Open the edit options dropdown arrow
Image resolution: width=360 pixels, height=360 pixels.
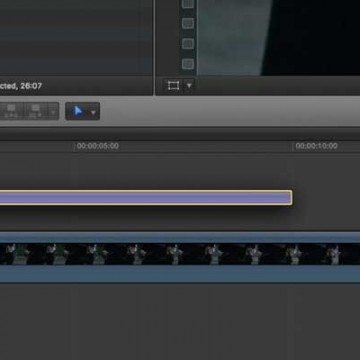53,113
